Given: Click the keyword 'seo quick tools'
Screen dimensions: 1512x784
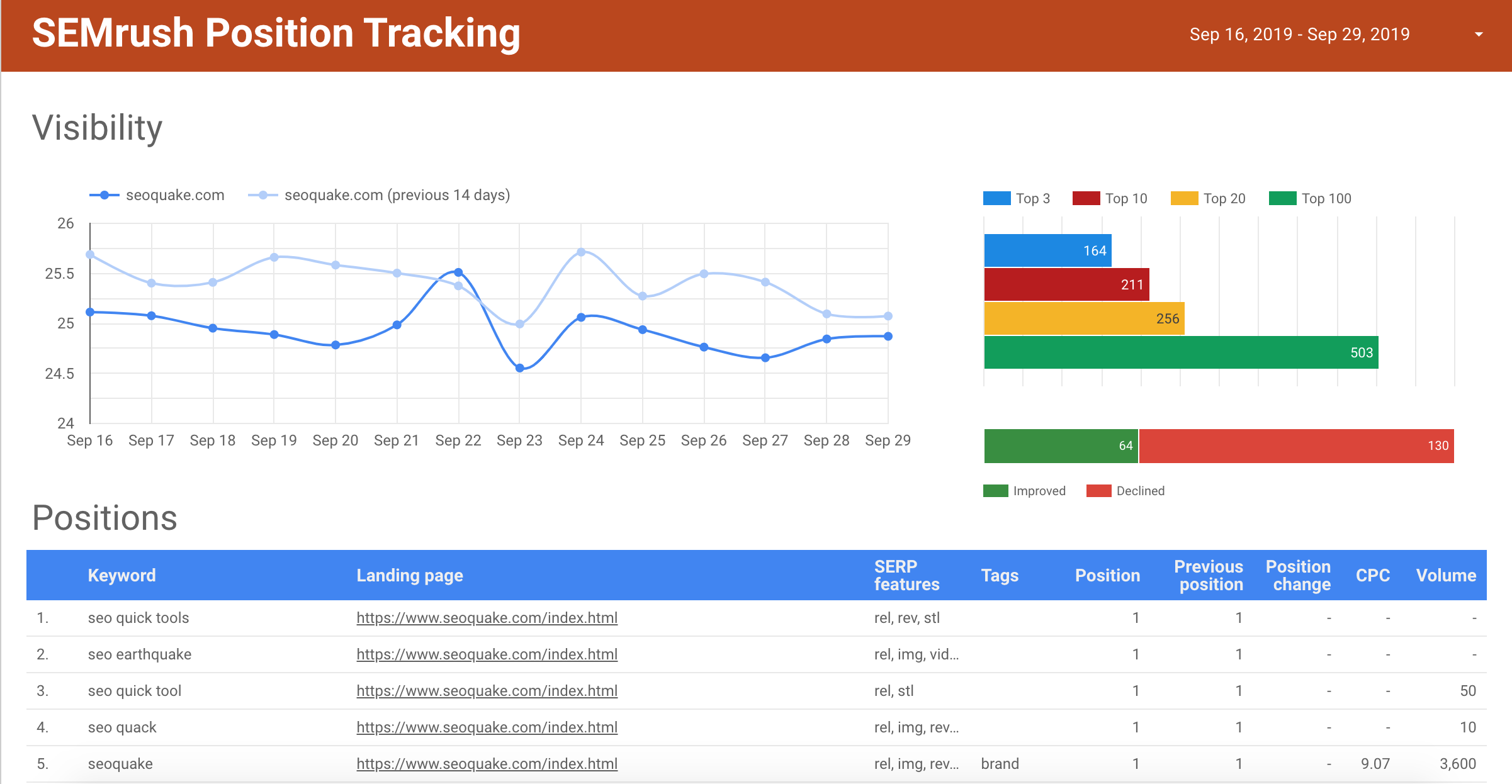Looking at the screenshot, I should 138,618.
